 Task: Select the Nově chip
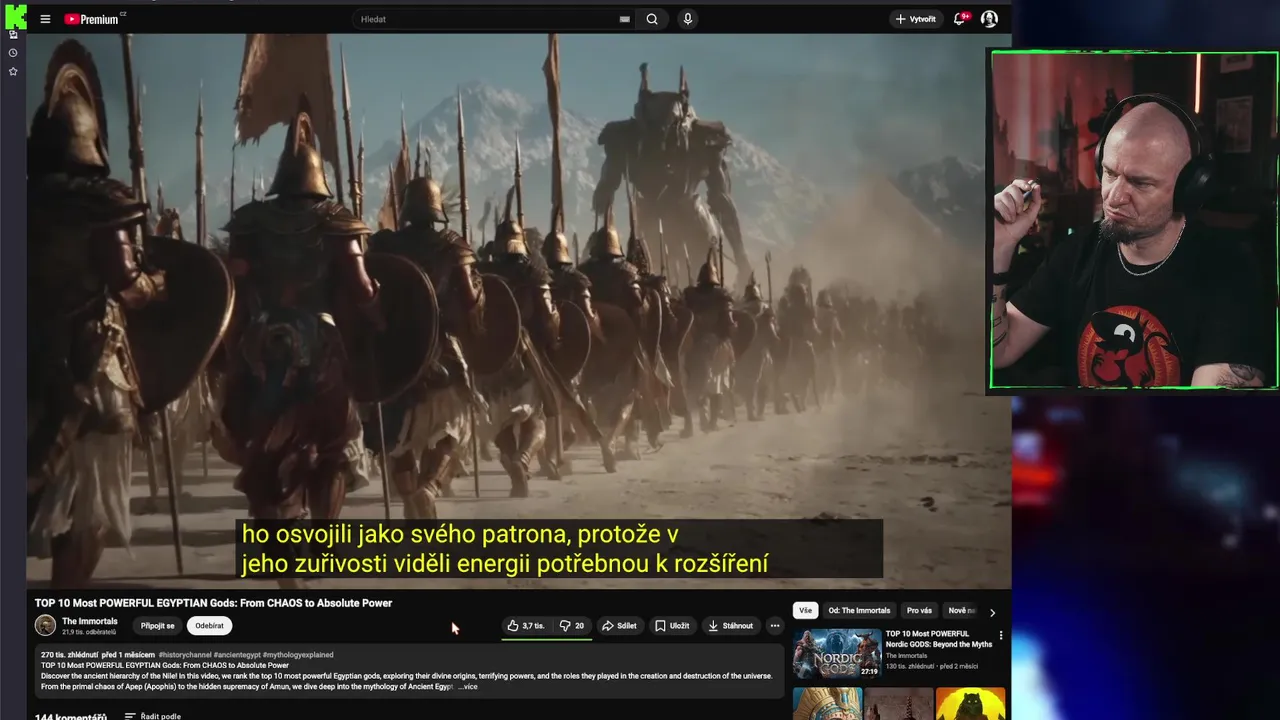point(961,610)
